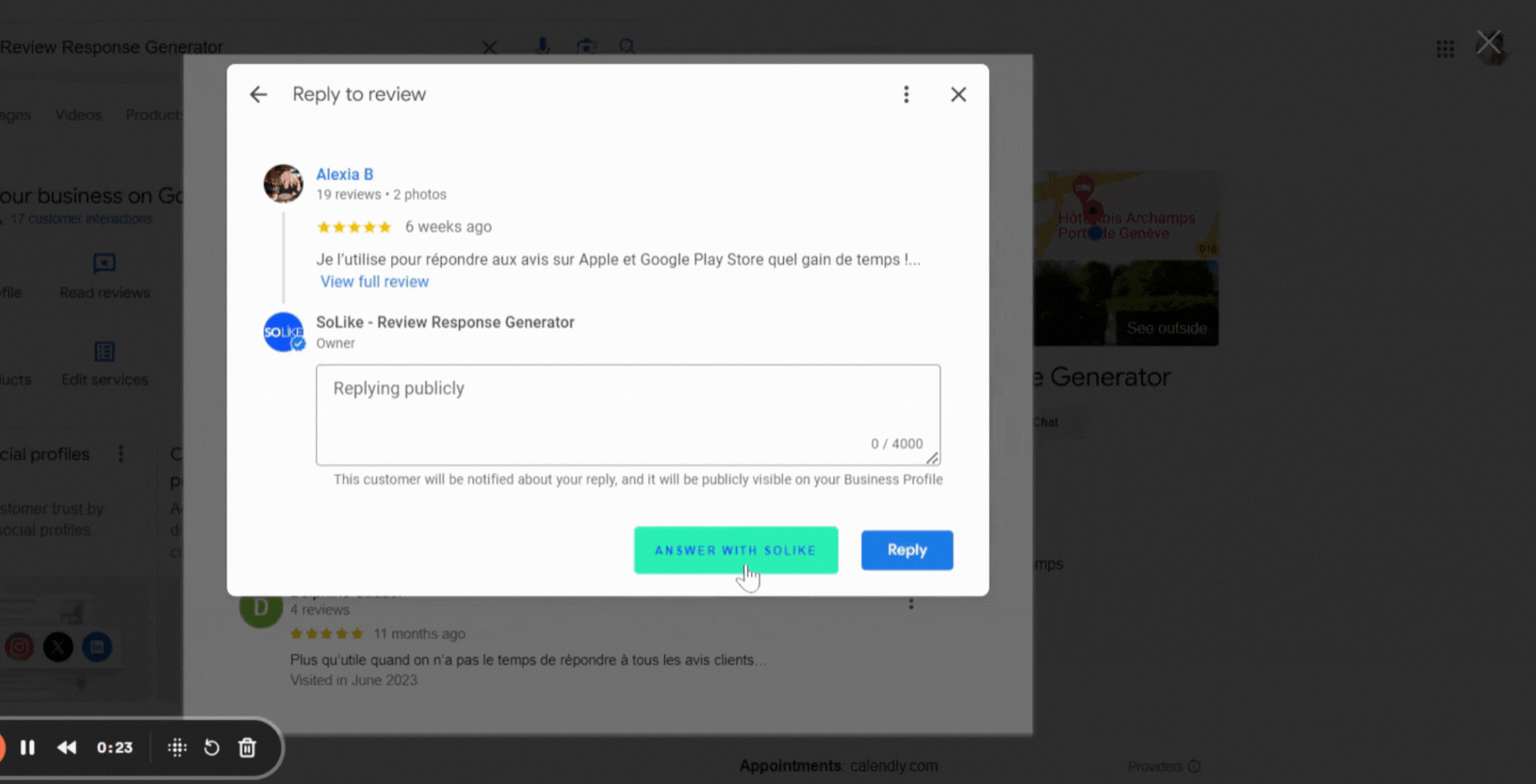Generate reply with Answer with SoLike button
Image resolution: width=1536 pixels, height=784 pixels.
coord(736,550)
